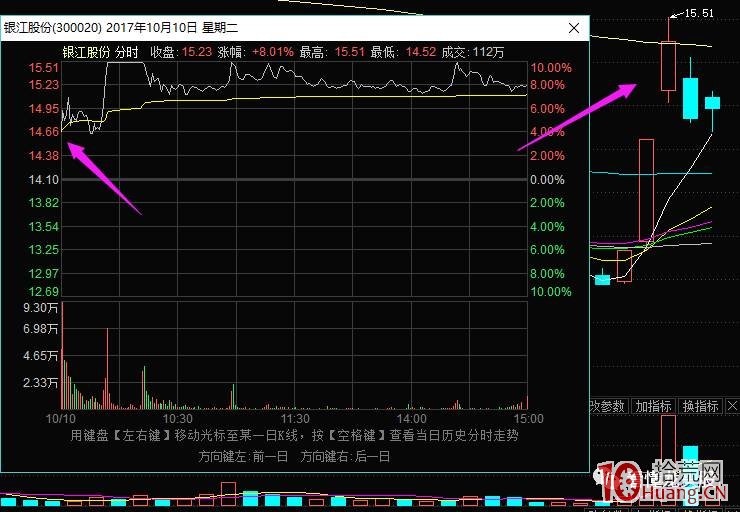Click the opening volume spike bar near 9.30万
The width and height of the screenshot is (740, 512).
click(62, 355)
